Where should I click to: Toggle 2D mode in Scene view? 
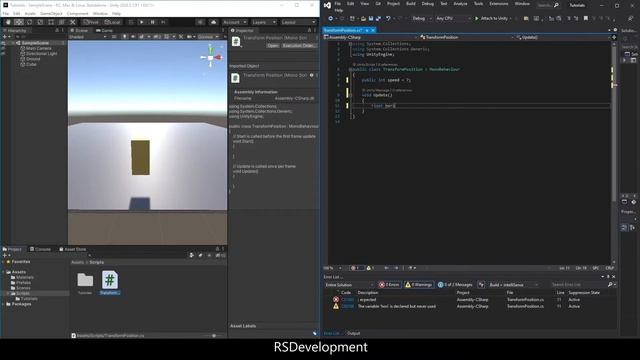point(114,37)
